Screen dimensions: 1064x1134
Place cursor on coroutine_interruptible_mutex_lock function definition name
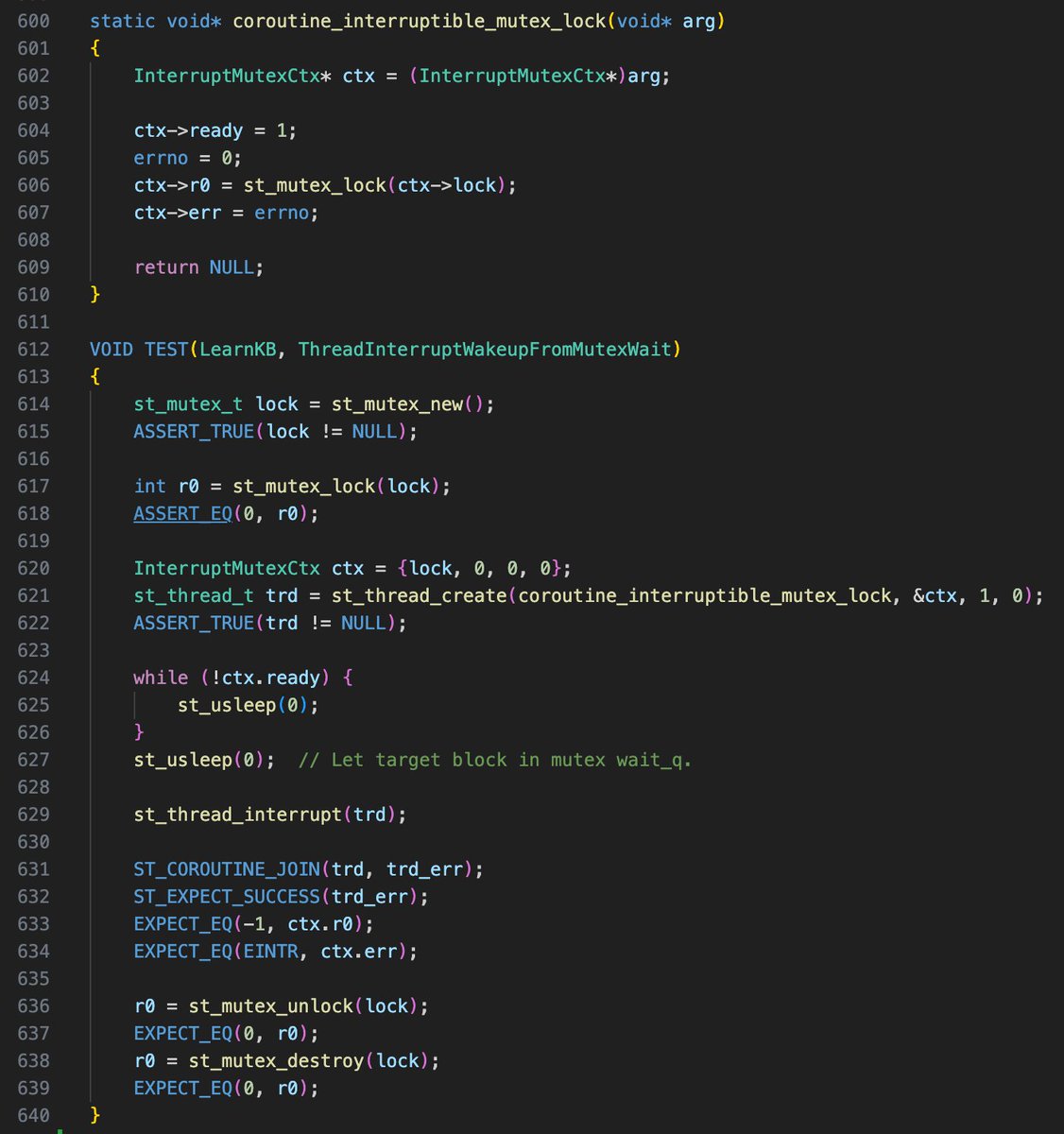(x=419, y=21)
